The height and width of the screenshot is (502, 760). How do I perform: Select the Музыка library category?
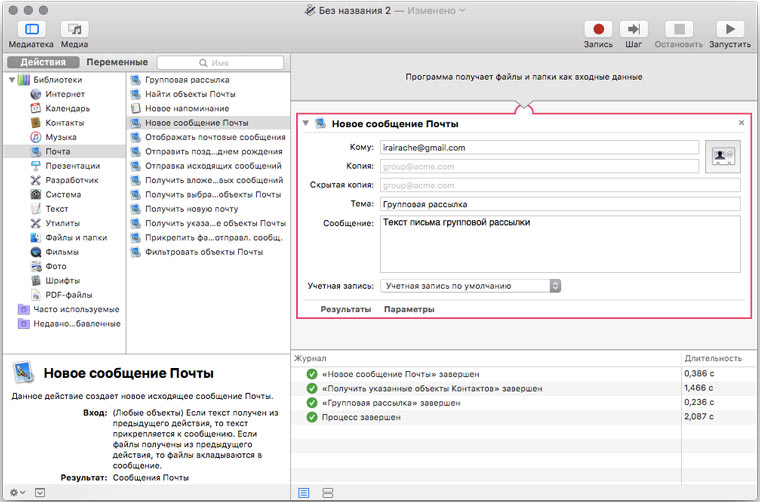(61, 137)
